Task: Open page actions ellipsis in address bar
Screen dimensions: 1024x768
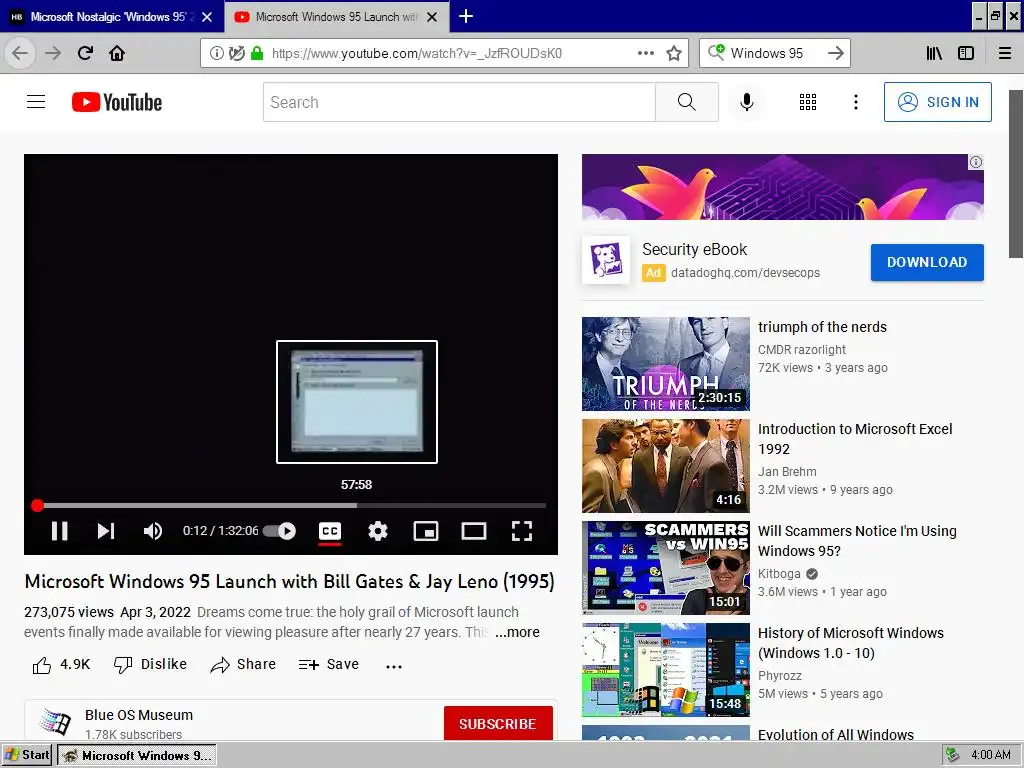Action: [645, 53]
